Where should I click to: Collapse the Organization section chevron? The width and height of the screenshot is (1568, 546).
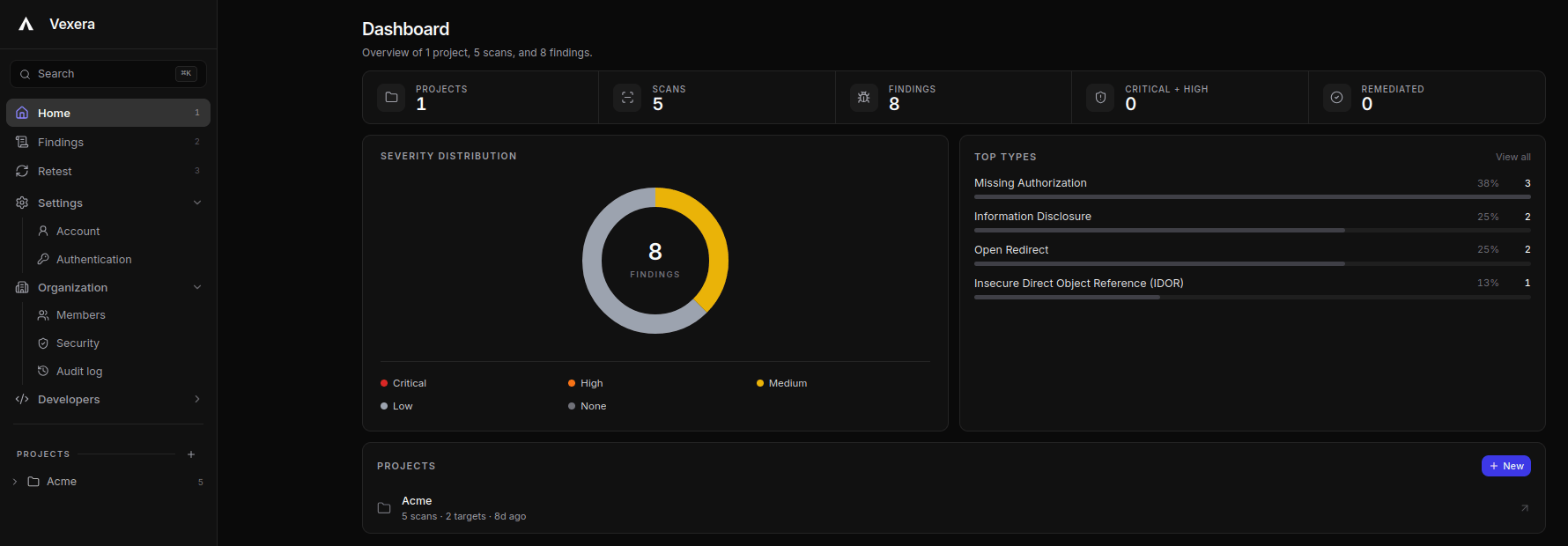click(x=197, y=287)
